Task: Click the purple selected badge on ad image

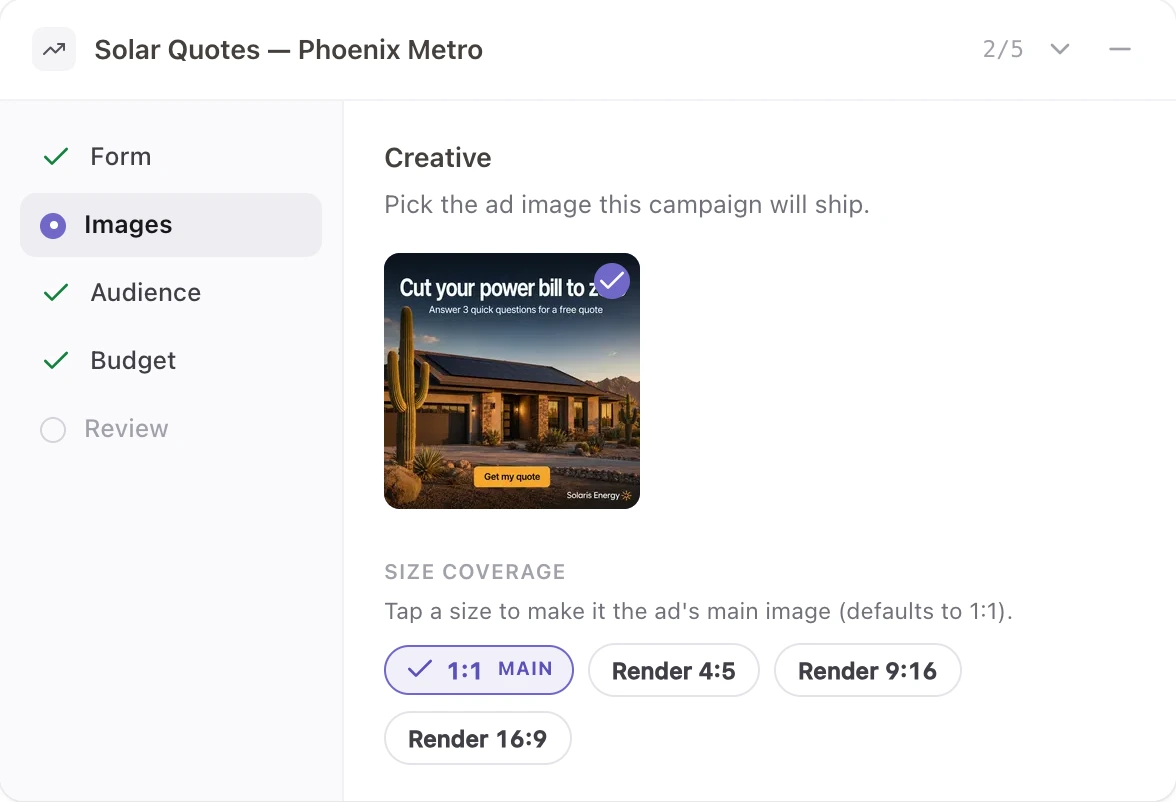Action: click(x=612, y=281)
